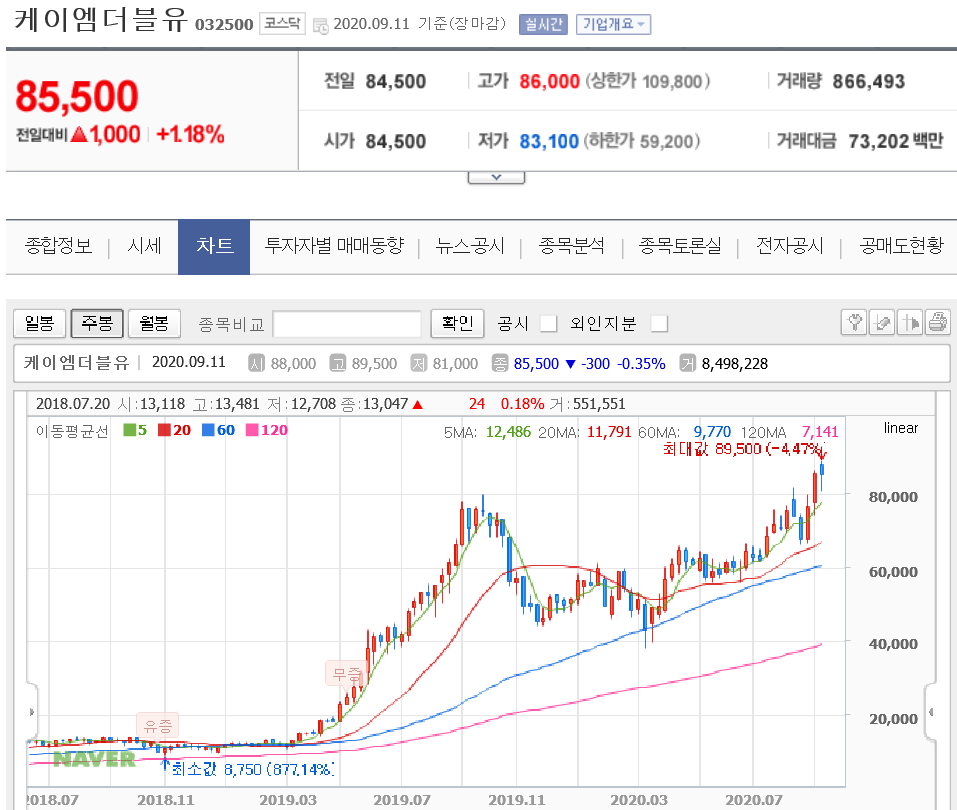Click the pink 120-day moving average swatch
Screen dimensions: 957x810
[x=252, y=430]
